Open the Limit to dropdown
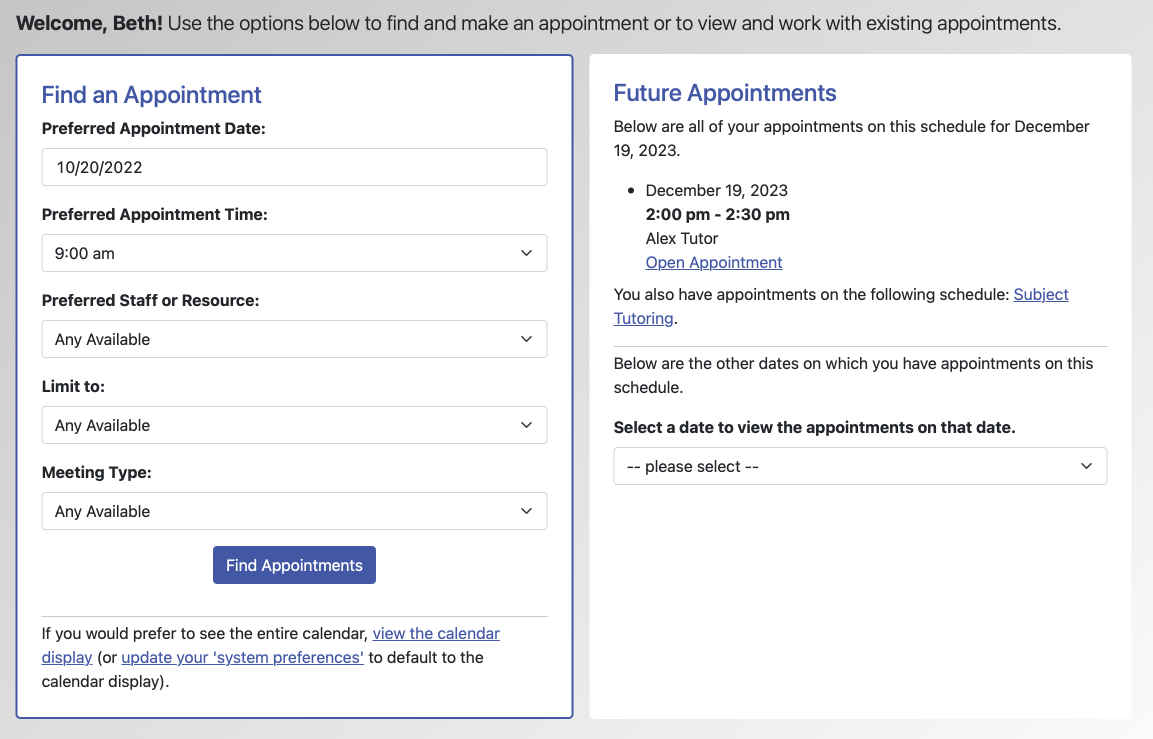The width and height of the screenshot is (1153, 739). [x=294, y=425]
